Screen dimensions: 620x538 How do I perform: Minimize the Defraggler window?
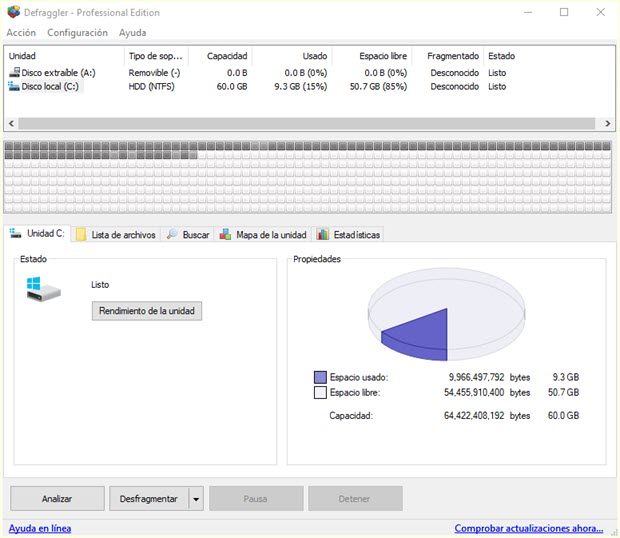click(528, 12)
